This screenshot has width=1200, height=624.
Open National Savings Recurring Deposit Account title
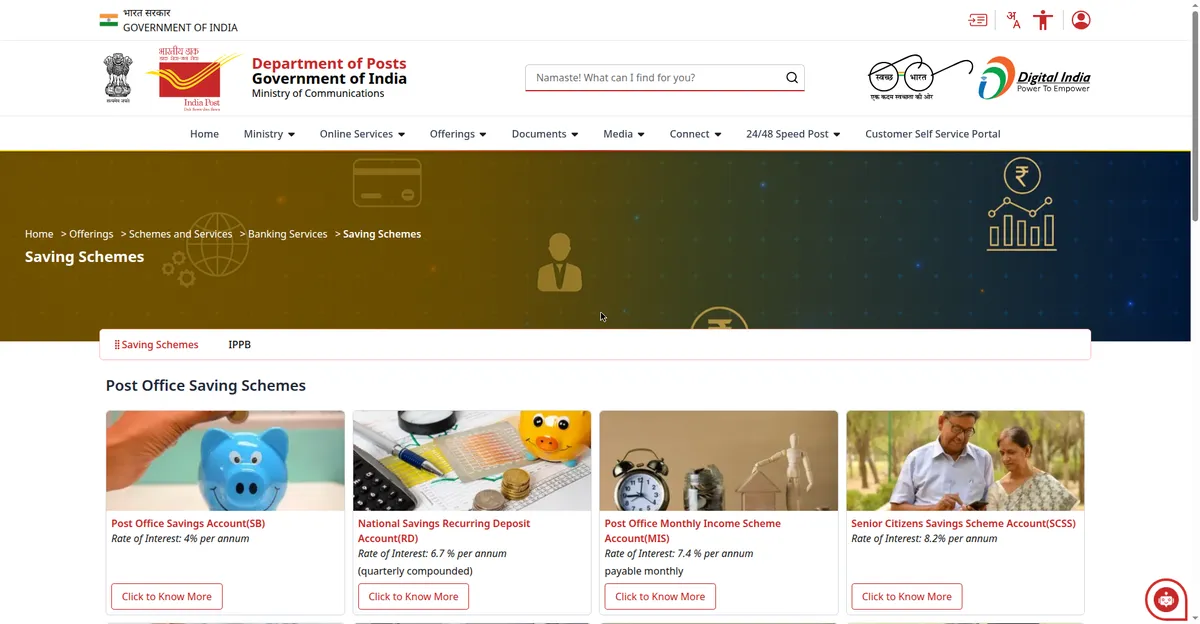click(444, 531)
